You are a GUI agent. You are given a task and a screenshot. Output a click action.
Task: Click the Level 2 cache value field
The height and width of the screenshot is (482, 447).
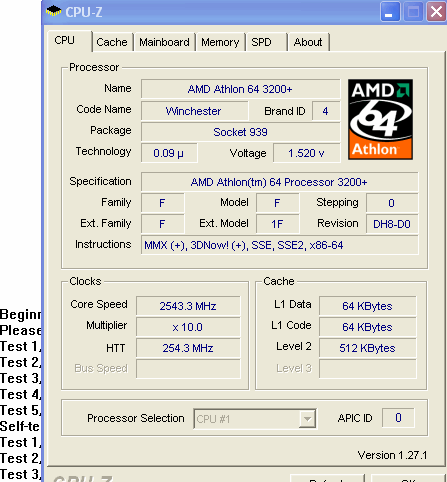(x=367, y=348)
